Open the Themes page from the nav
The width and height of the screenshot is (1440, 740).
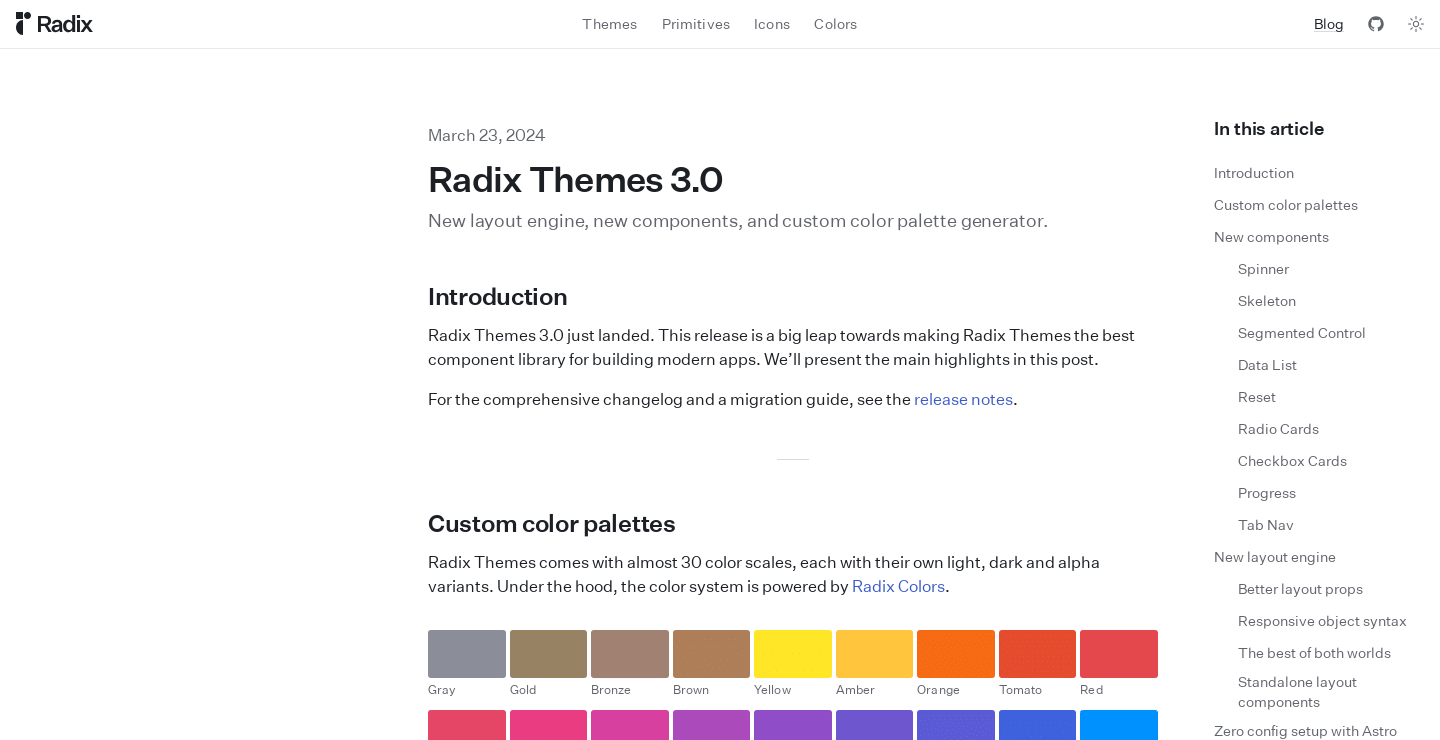coord(609,24)
